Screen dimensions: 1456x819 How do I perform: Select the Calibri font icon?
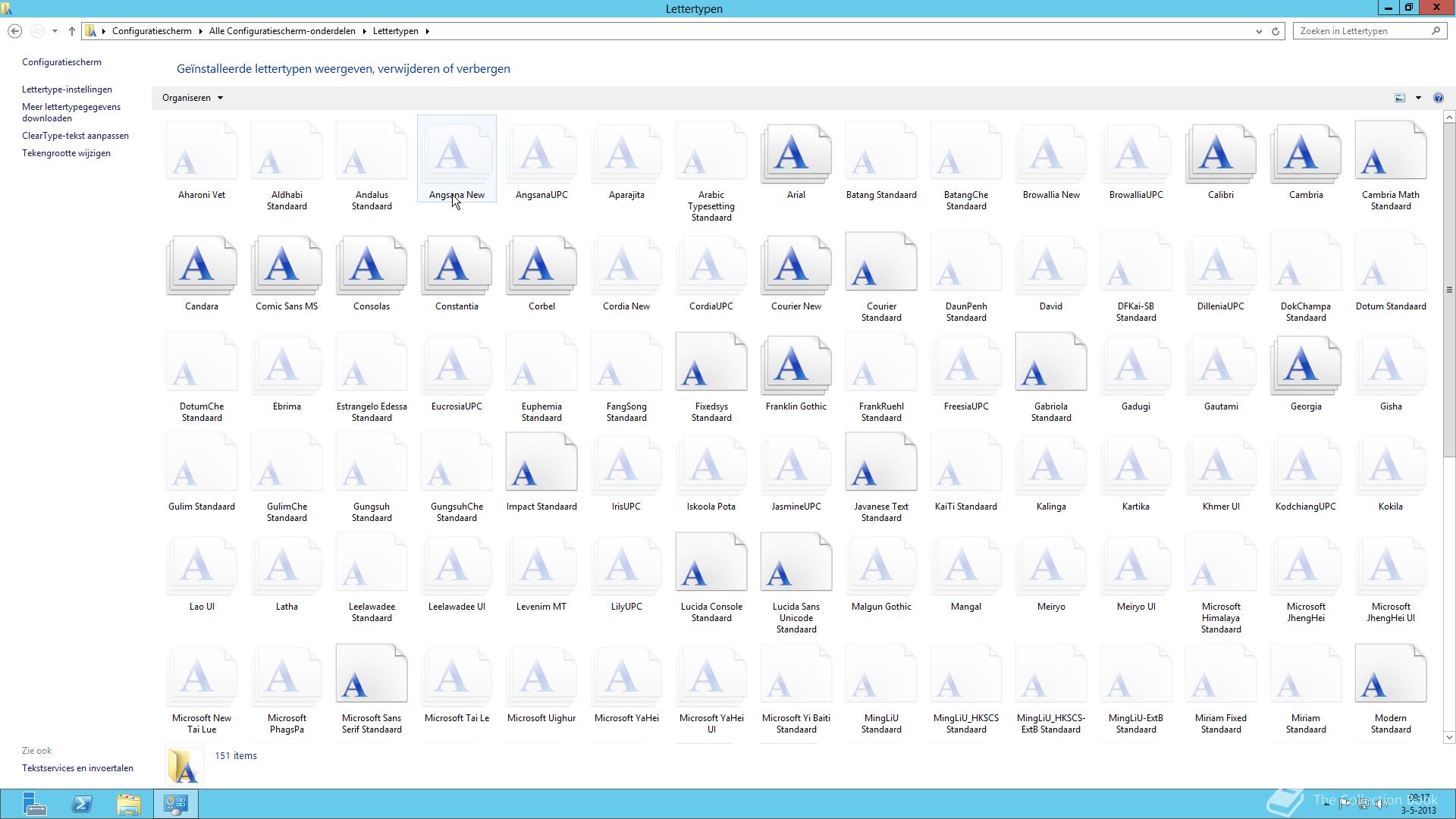1220,154
